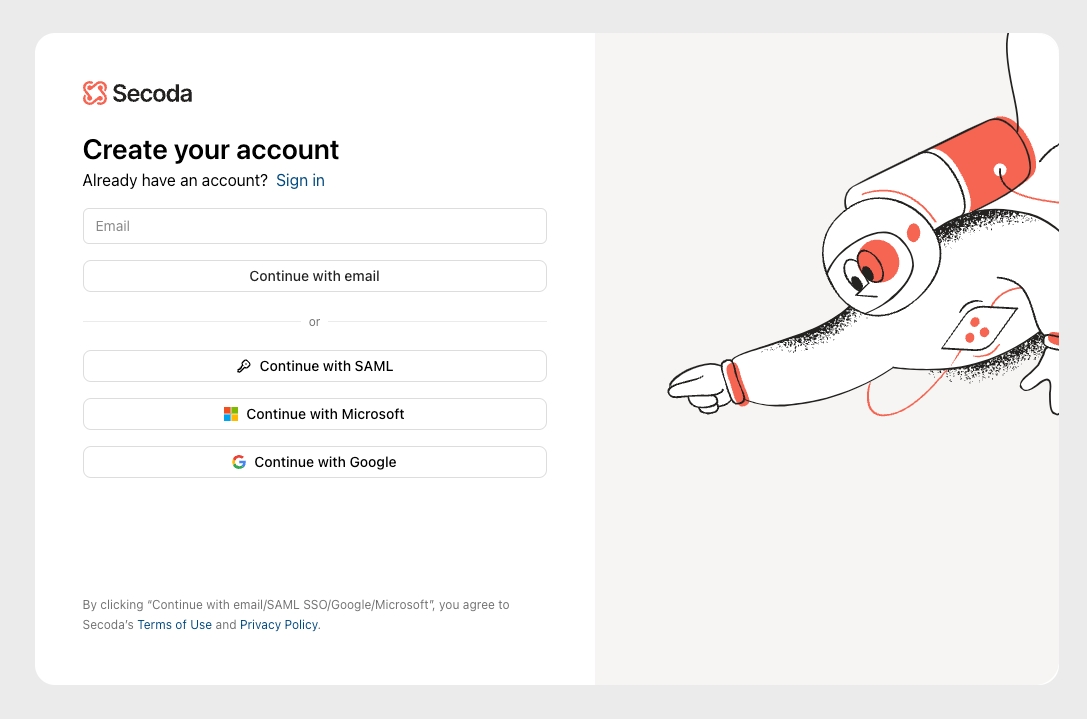
Task: Click the Secoda logo icon
Action: pos(95,93)
